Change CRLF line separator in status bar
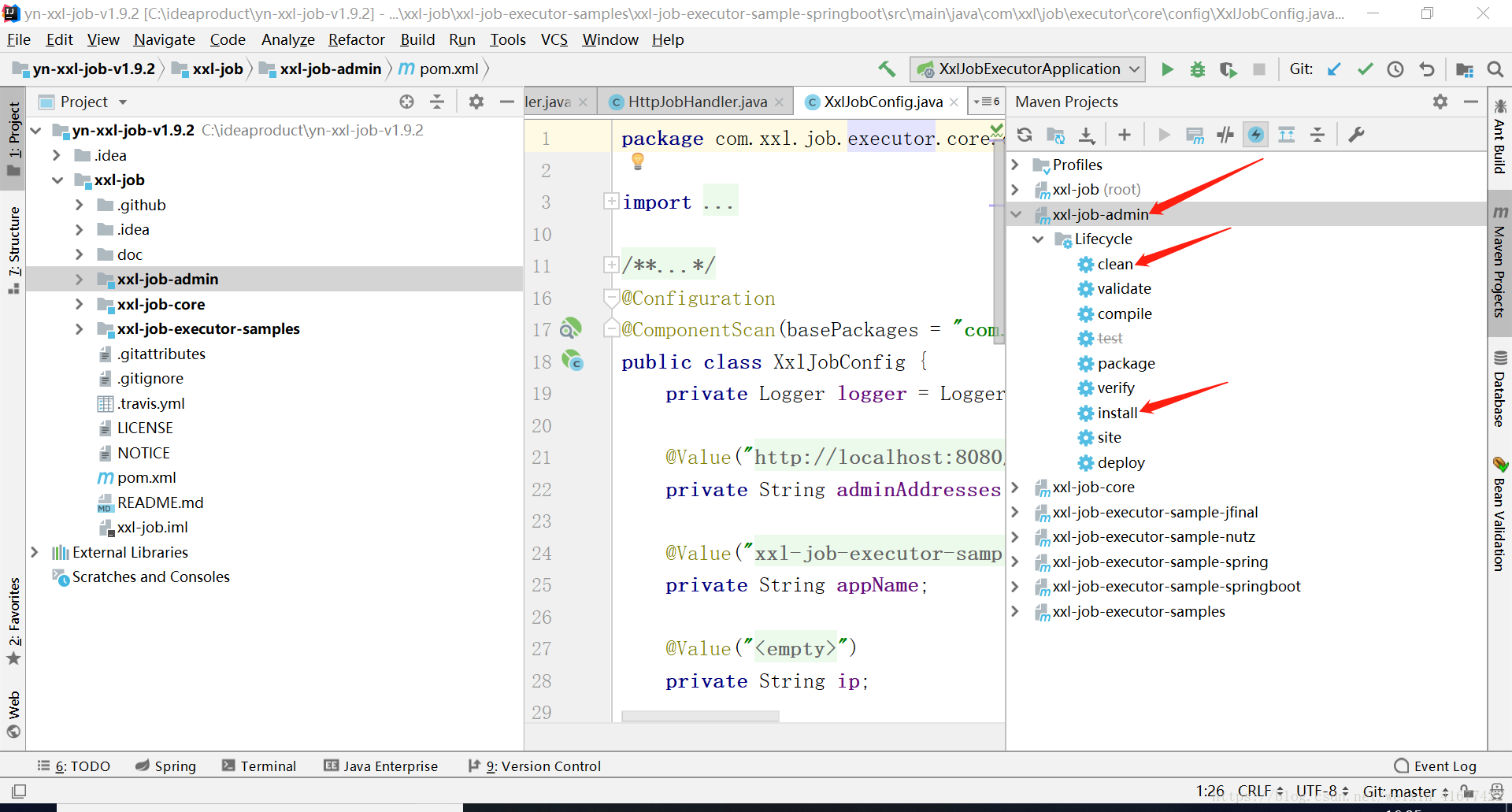This screenshot has height=812, width=1512. (1260, 791)
